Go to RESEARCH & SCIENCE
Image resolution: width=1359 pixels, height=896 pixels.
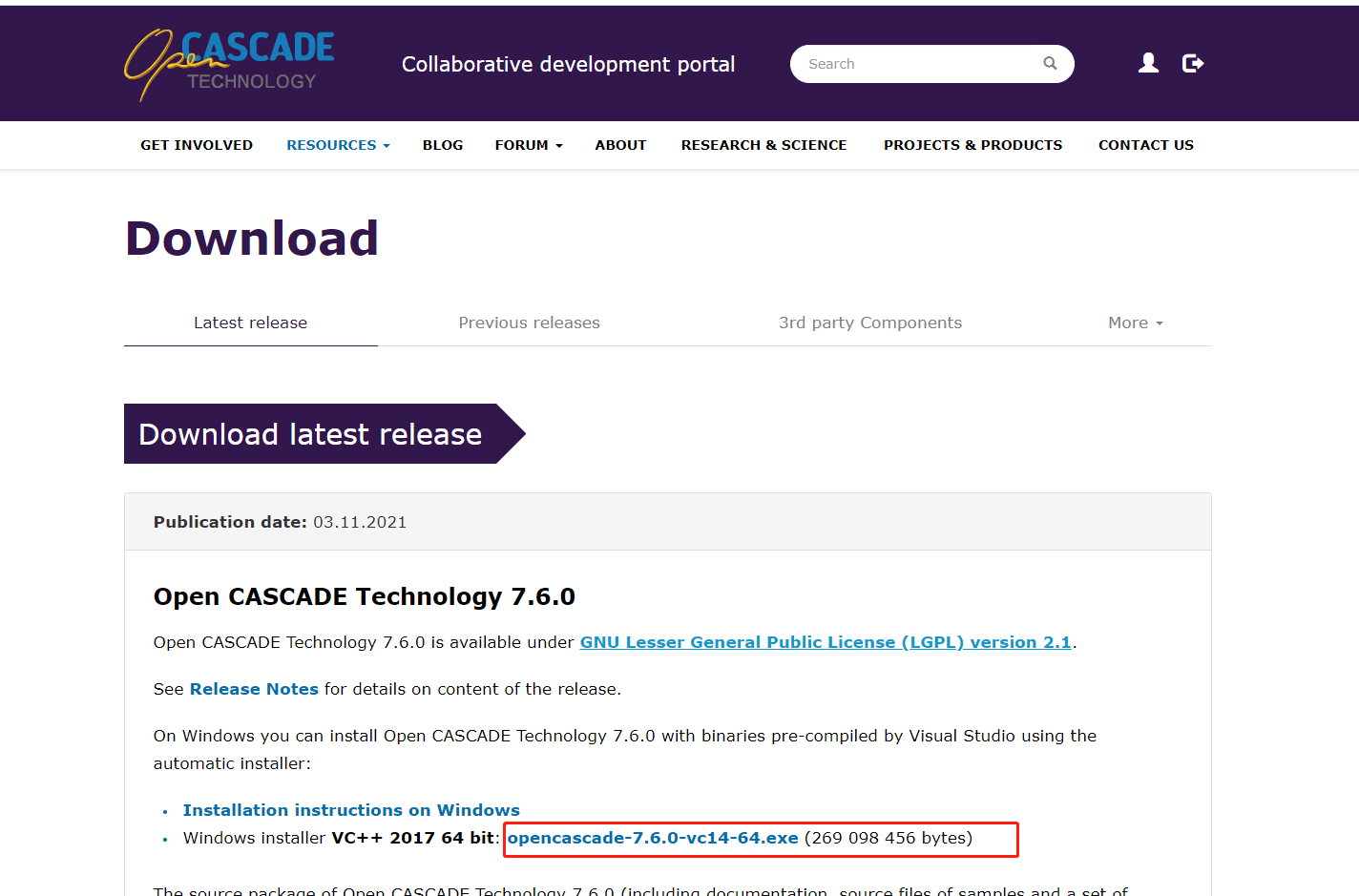coord(763,145)
